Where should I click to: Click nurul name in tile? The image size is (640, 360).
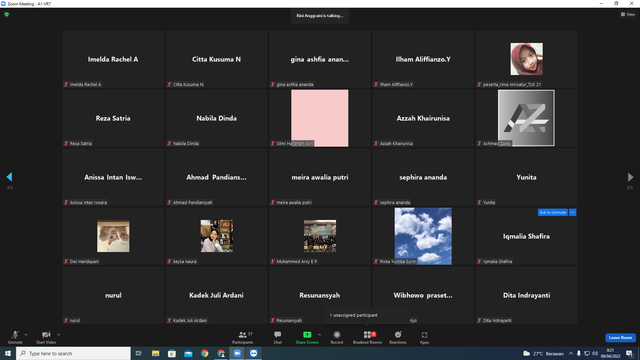click(113, 295)
